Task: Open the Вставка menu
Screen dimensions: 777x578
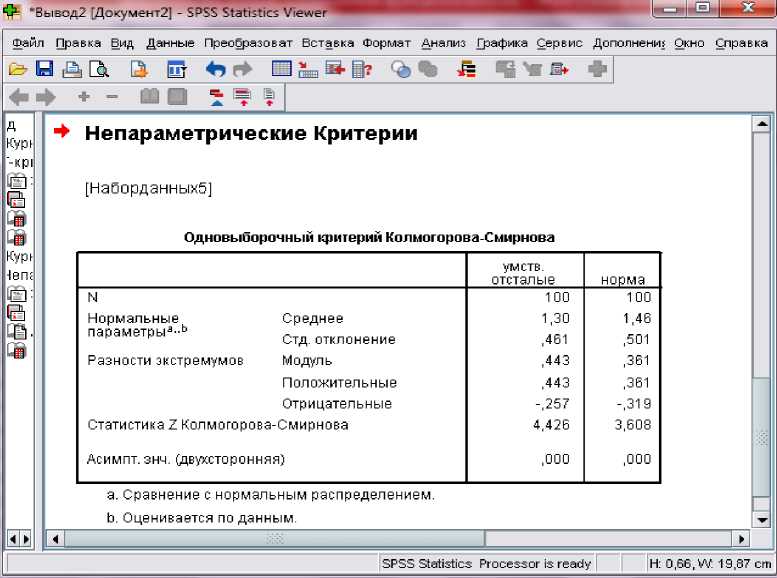Action: coord(328,44)
